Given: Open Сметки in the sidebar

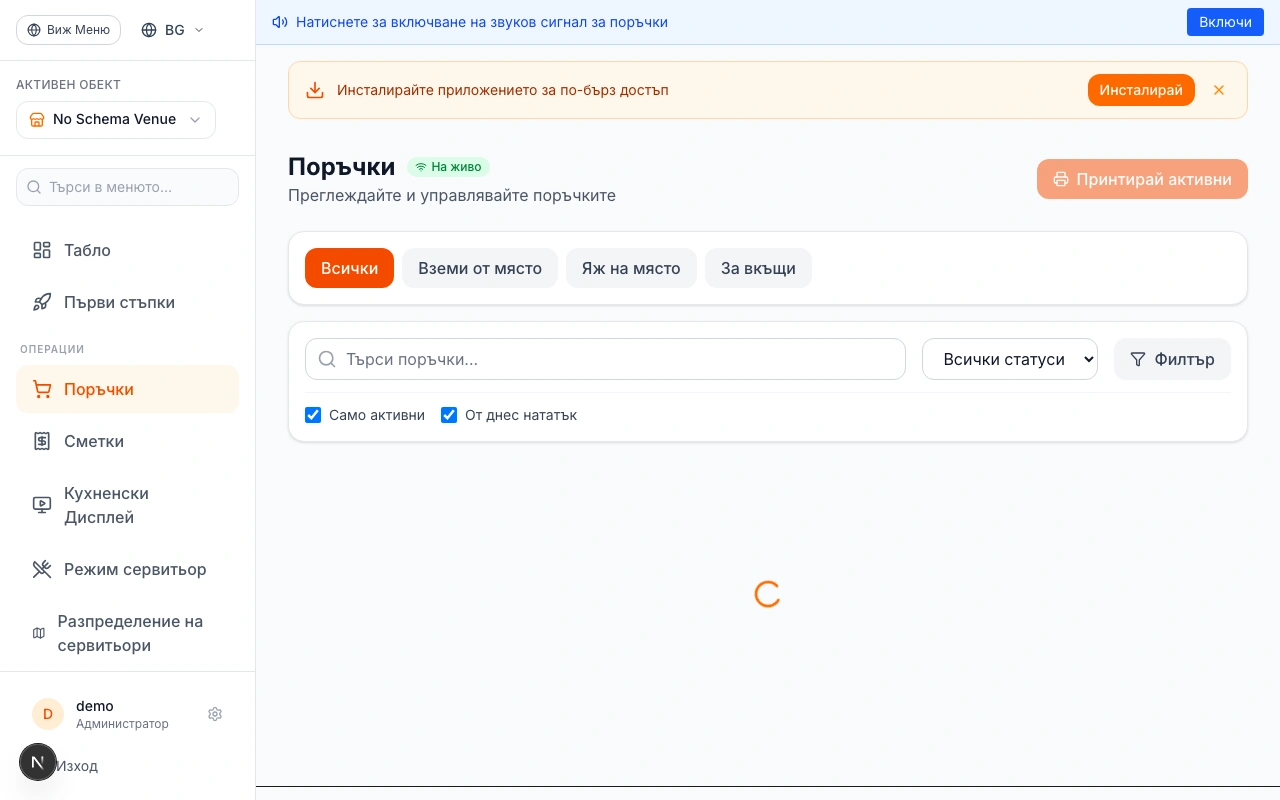Looking at the screenshot, I should point(127,441).
